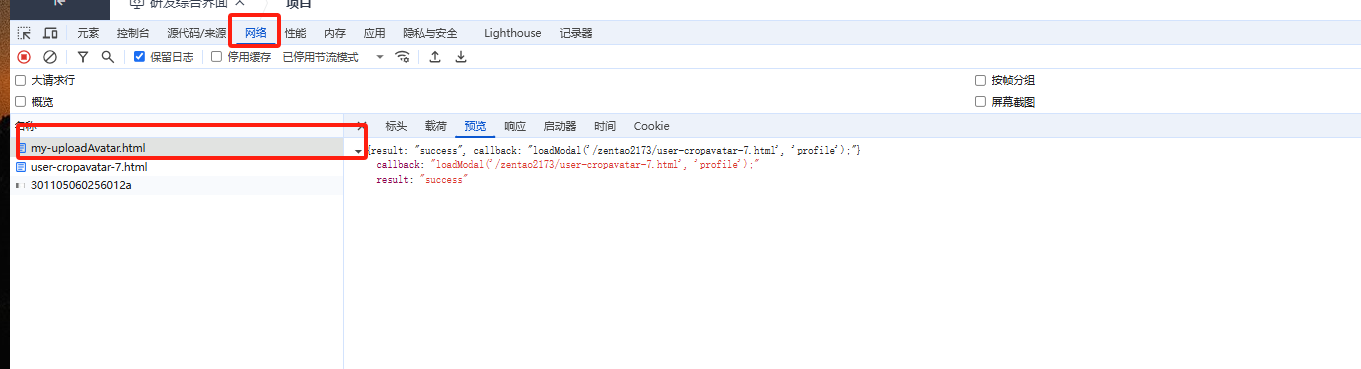Collapse the JSON result object triangle
This screenshot has width=1361, height=369.
[x=359, y=150]
